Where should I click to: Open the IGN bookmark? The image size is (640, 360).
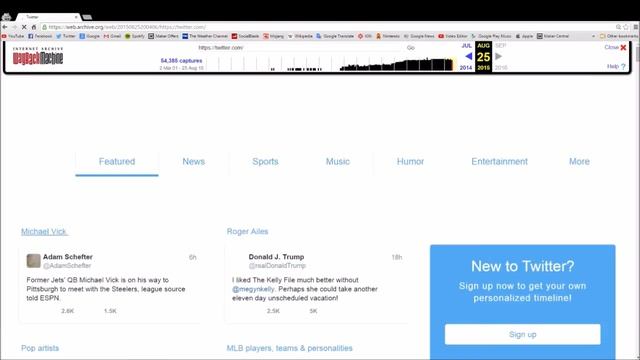[x=365, y=36]
